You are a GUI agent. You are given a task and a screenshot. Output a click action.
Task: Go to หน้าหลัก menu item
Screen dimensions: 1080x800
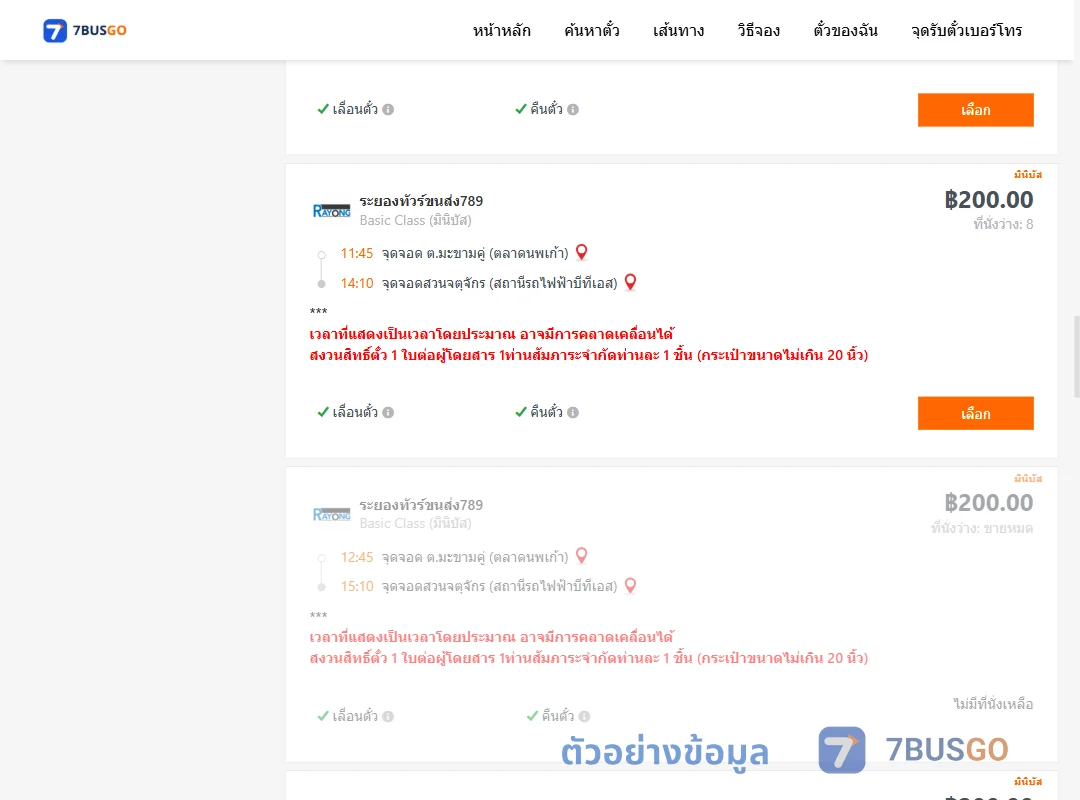point(501,30)
